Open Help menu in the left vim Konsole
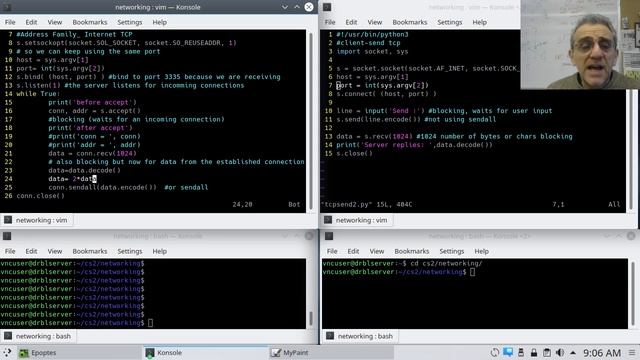Screen dimensions: 640x360 point(160,22)
